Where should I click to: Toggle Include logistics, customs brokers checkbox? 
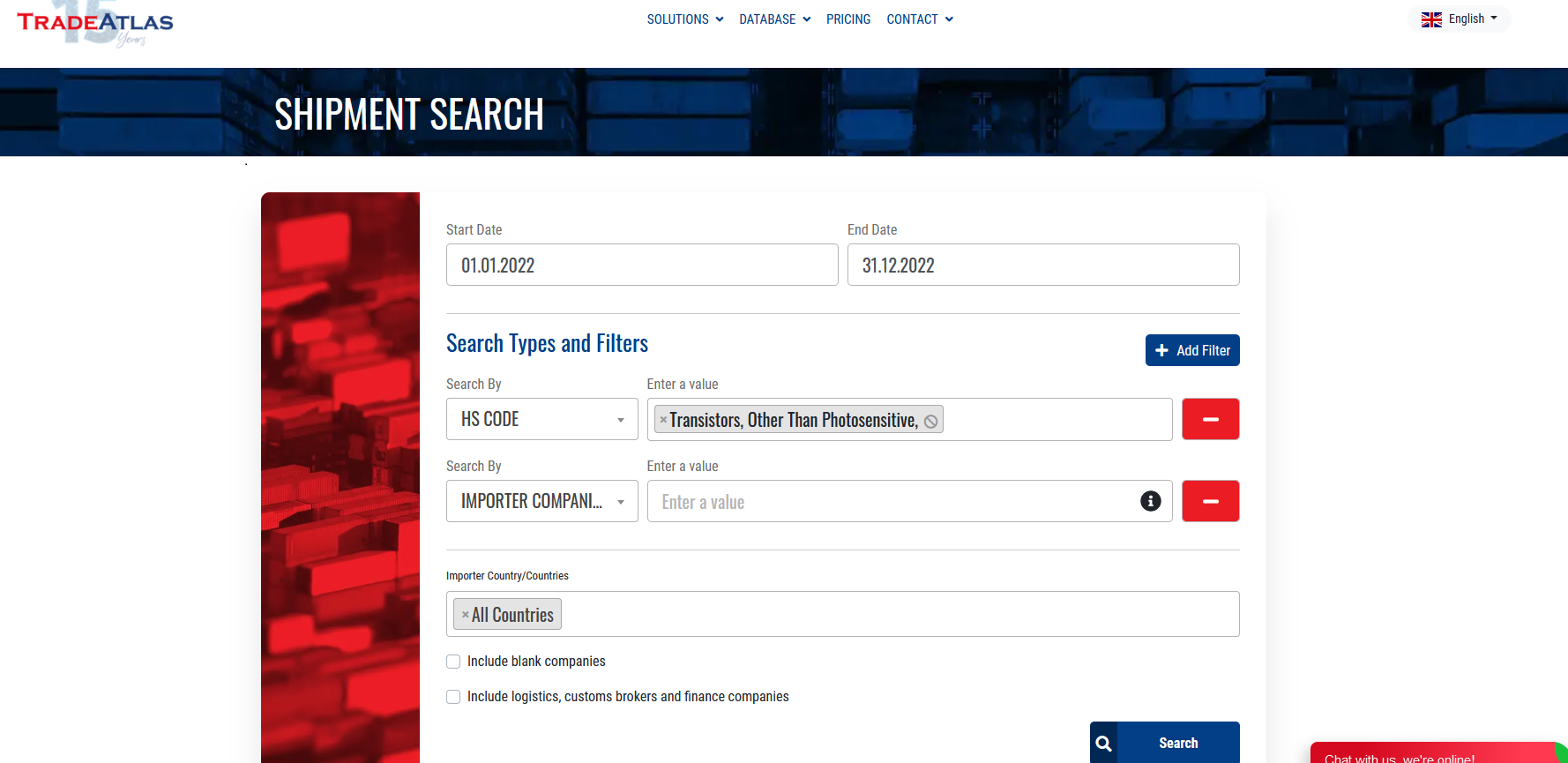(453, 697)
